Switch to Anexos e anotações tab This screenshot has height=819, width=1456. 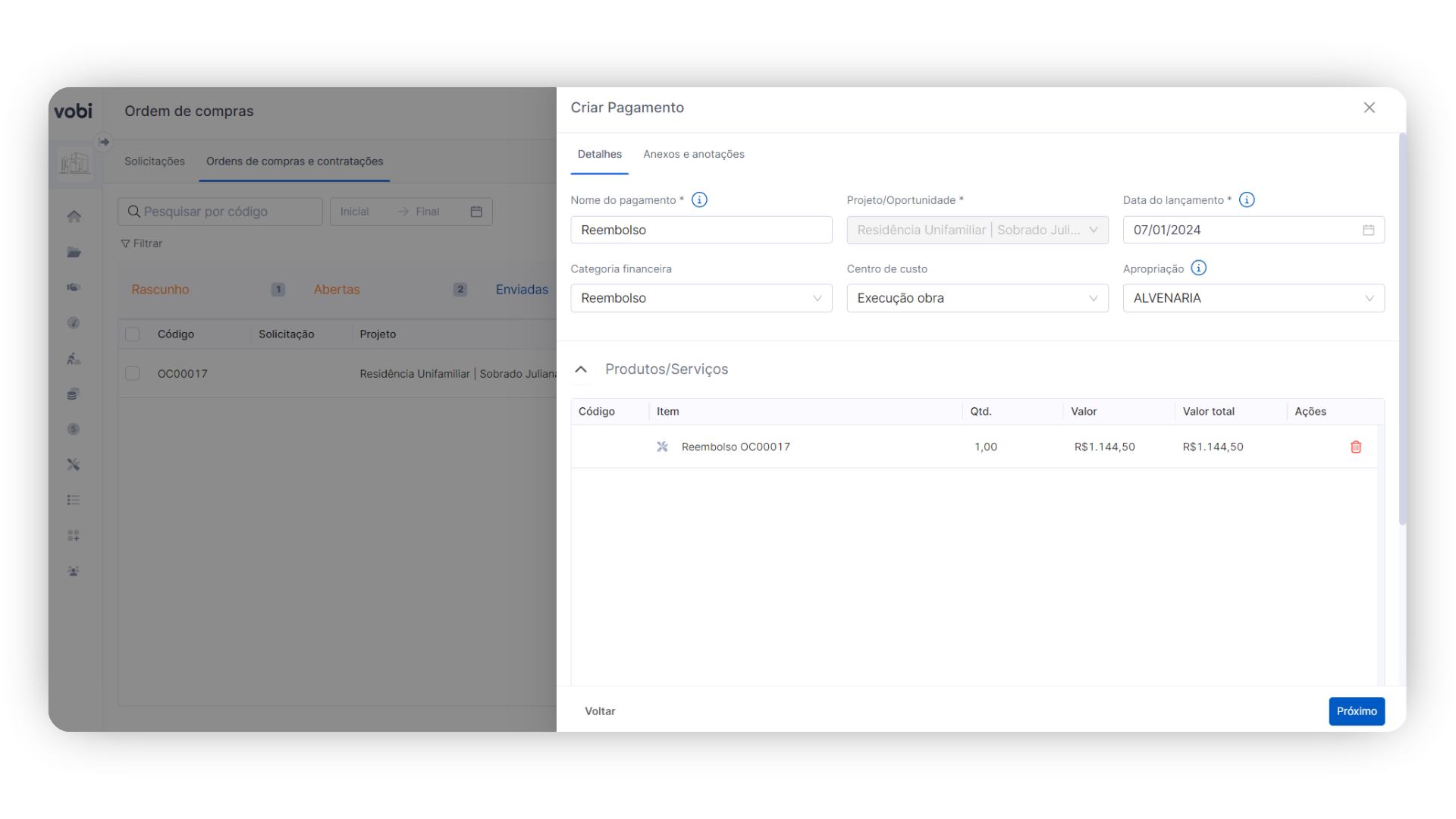(x=693, y=155)
